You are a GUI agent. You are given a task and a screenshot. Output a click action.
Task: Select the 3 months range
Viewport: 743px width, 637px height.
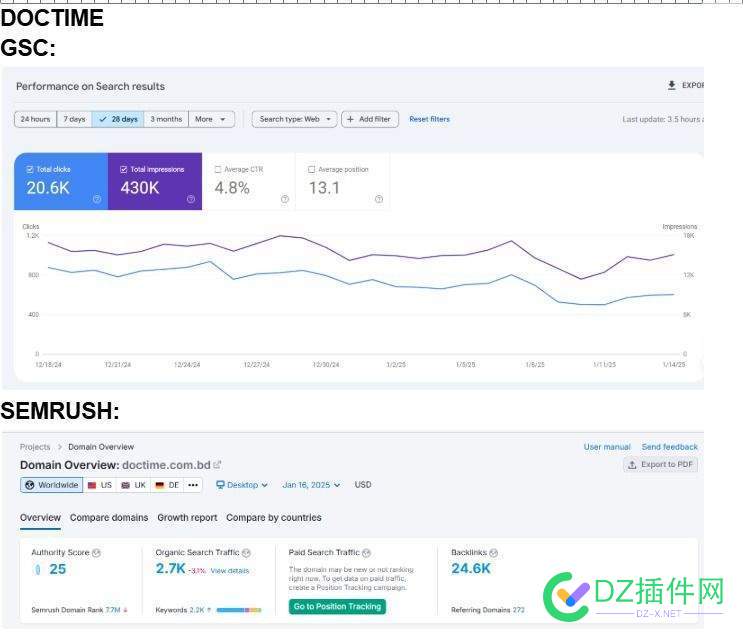(166, 119)
